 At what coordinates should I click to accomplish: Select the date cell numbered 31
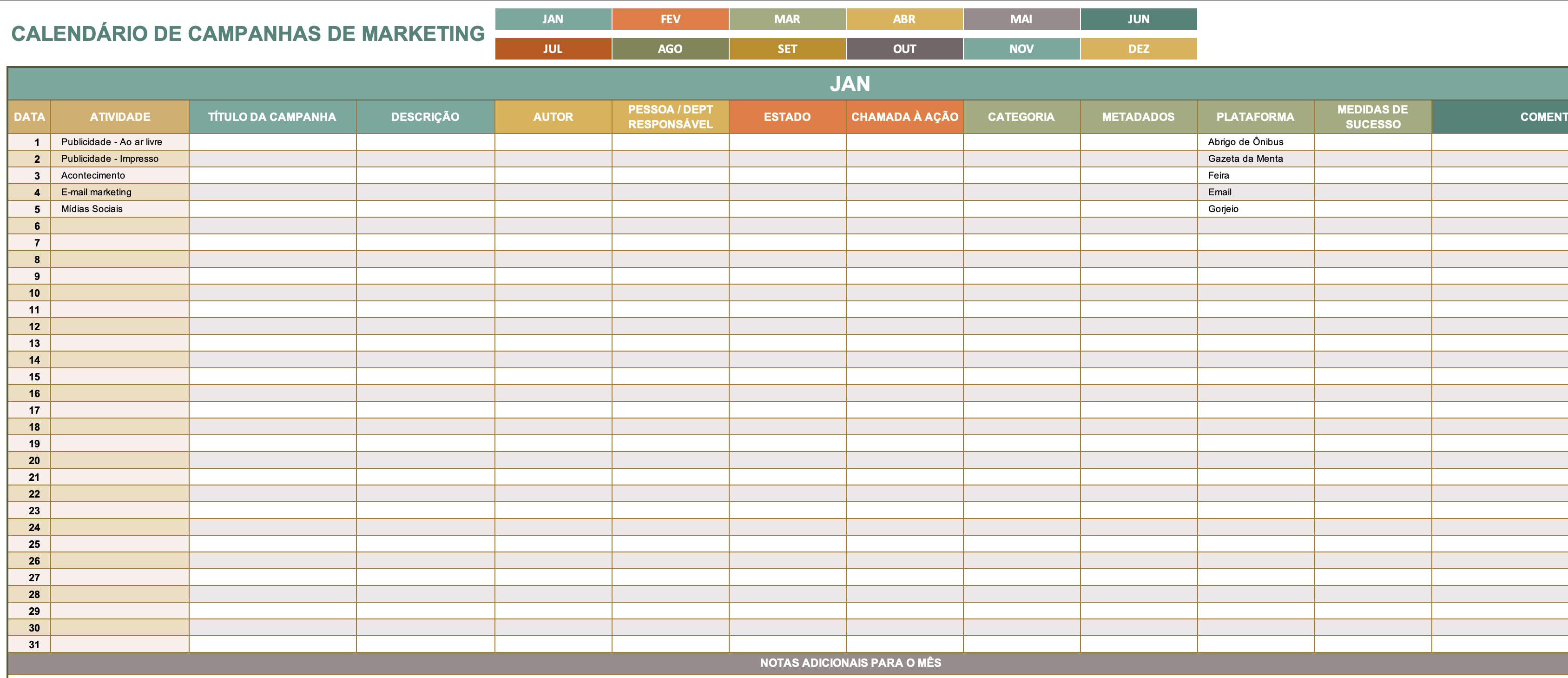(29, 645)
